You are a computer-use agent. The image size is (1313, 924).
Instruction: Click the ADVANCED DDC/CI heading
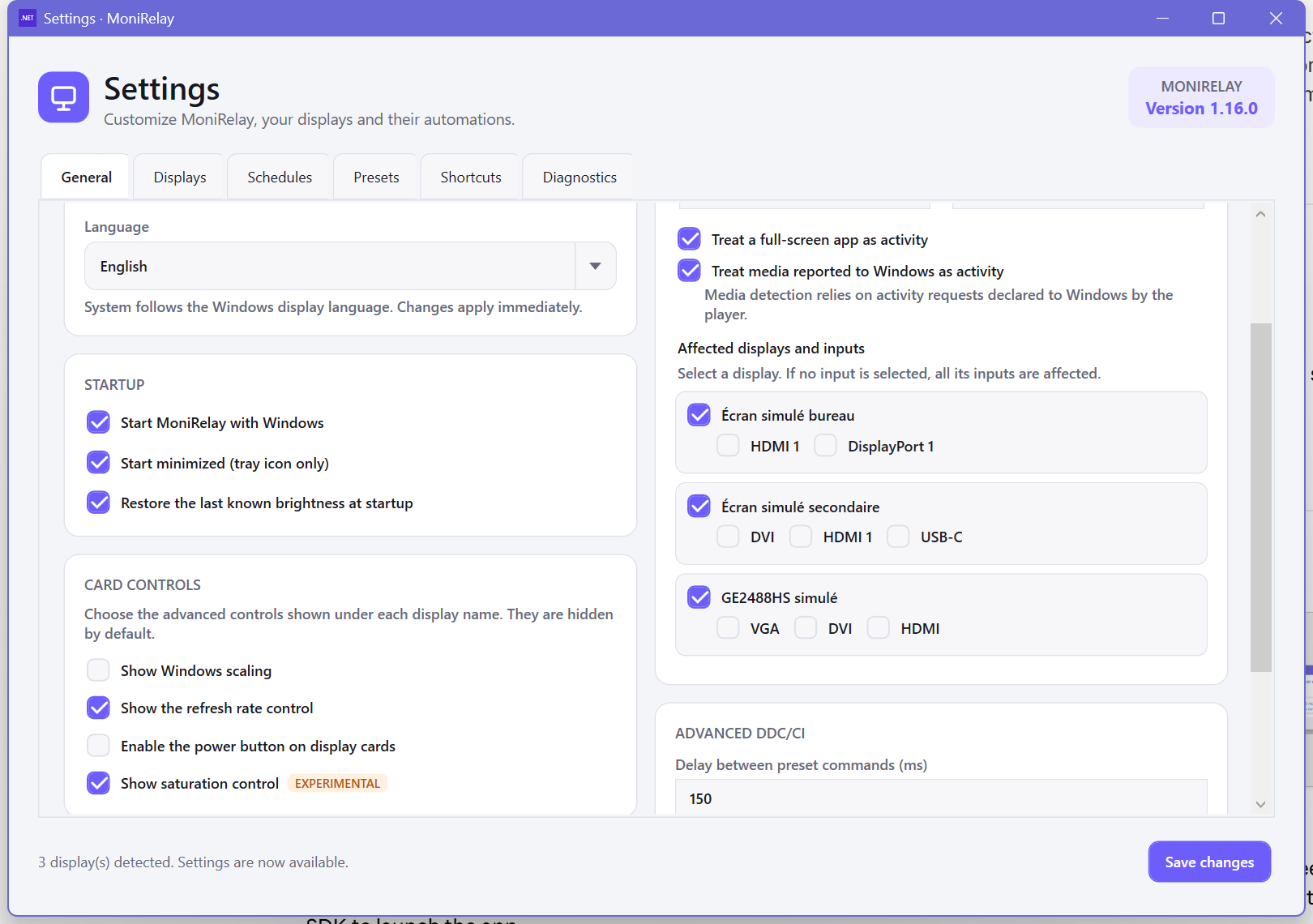(x=740, y=733)
